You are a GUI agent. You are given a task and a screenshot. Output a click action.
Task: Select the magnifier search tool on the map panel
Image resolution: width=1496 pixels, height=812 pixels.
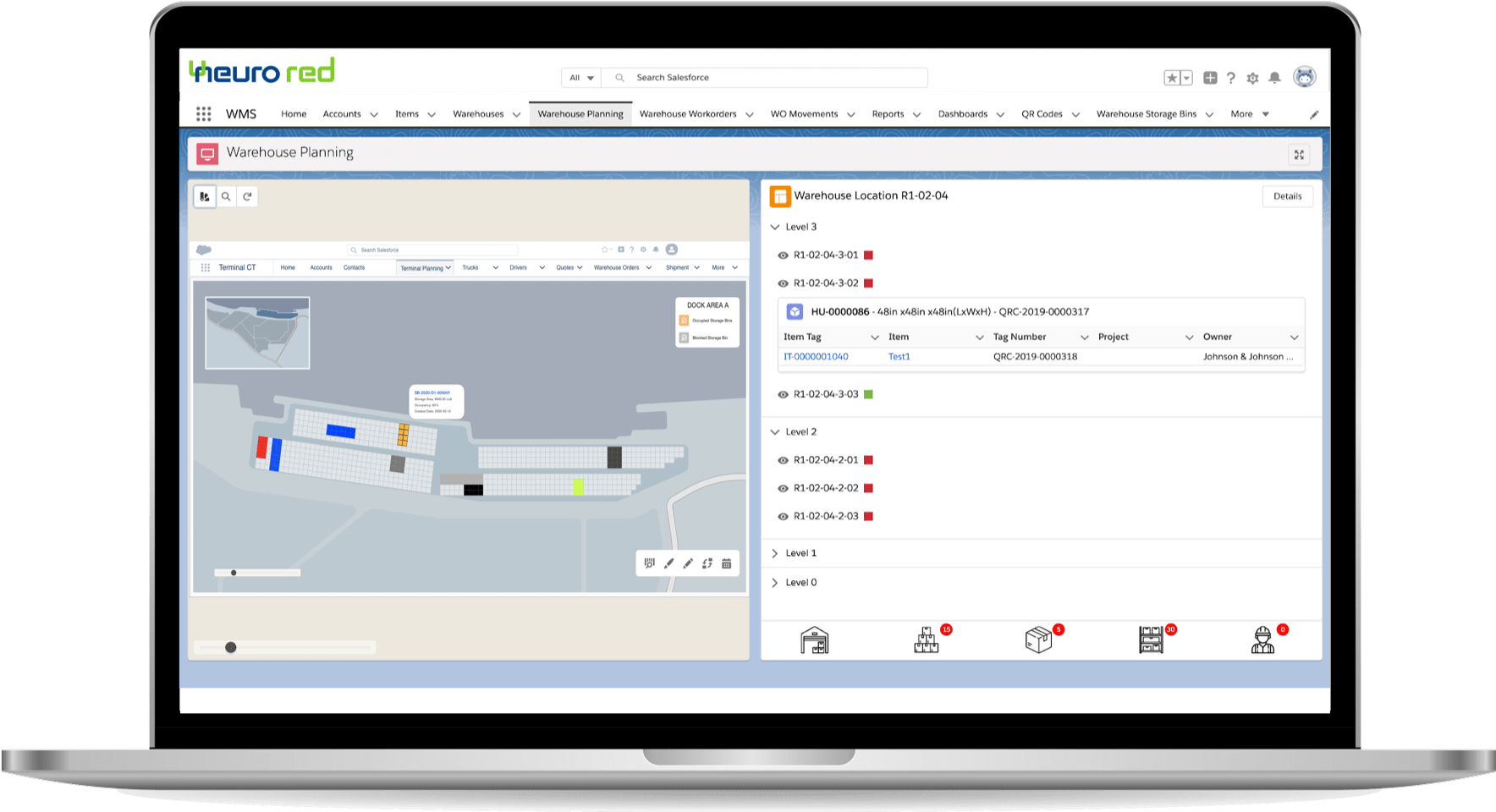point(226,196)
